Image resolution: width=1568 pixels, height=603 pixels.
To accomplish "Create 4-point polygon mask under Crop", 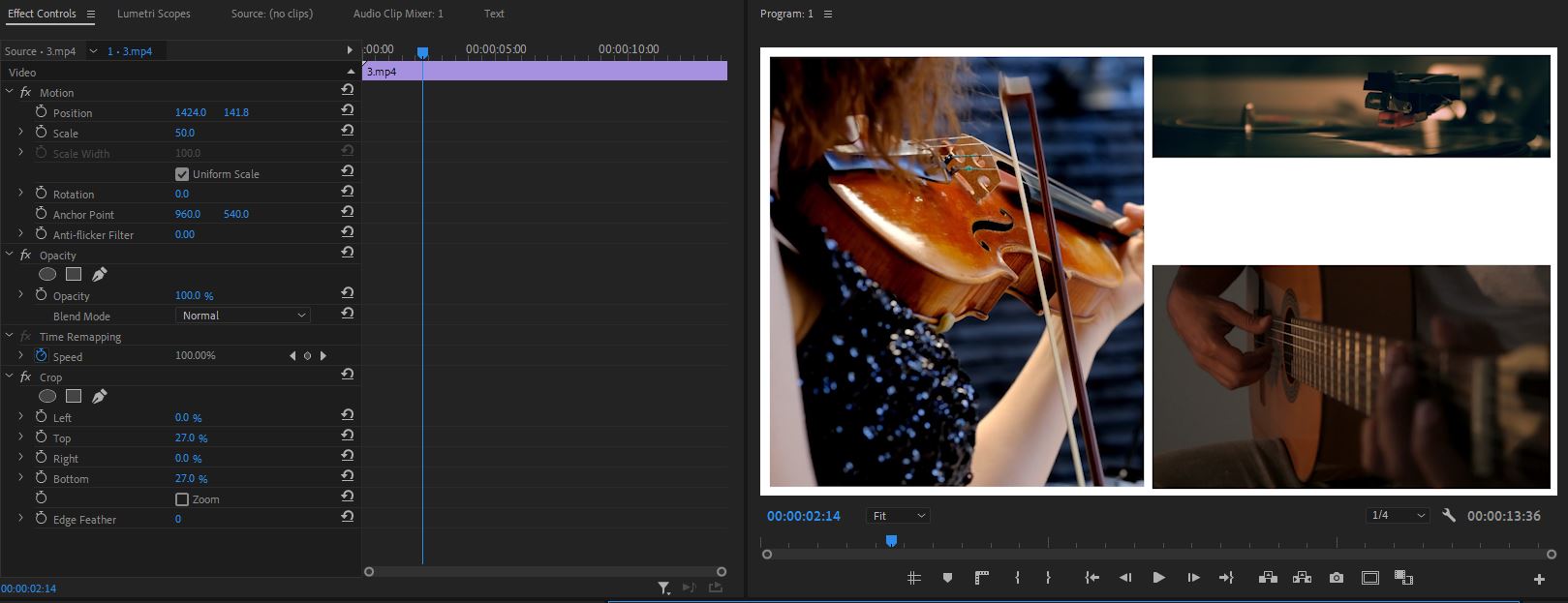I will click(74, 396).
